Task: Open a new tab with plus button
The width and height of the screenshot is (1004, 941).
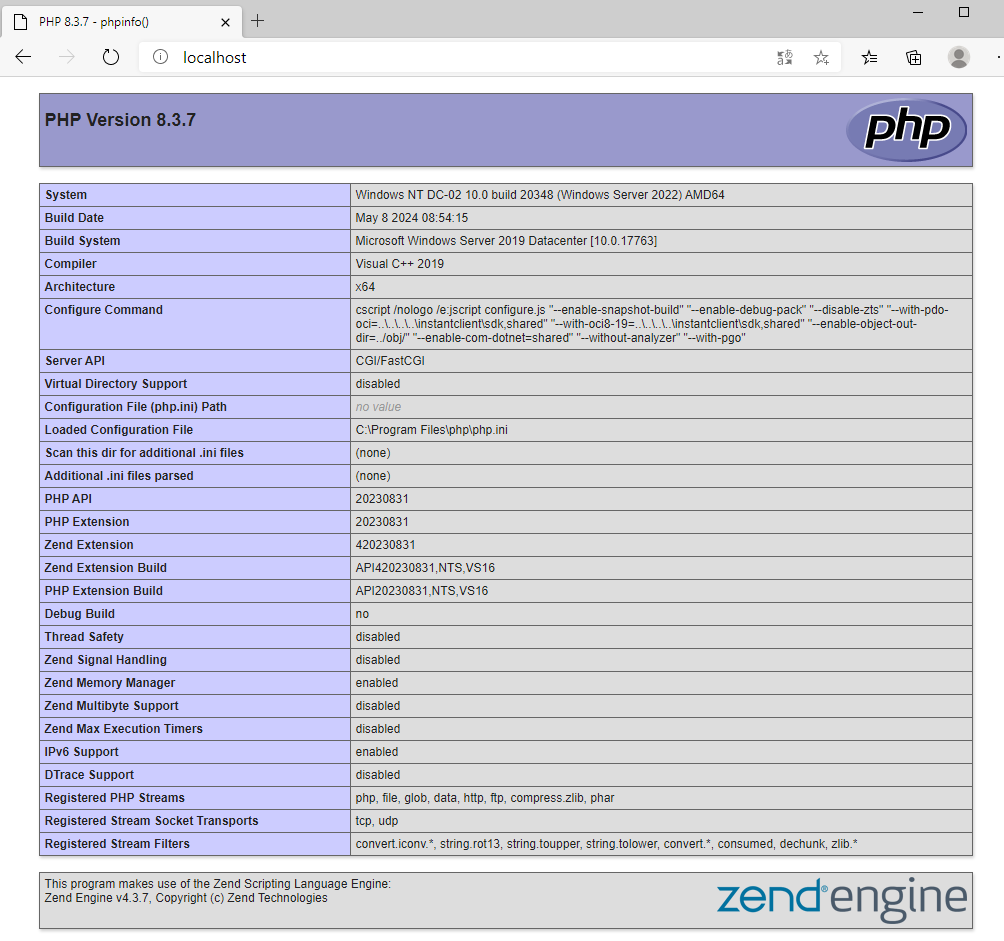Action: click(x=257, y=21)
